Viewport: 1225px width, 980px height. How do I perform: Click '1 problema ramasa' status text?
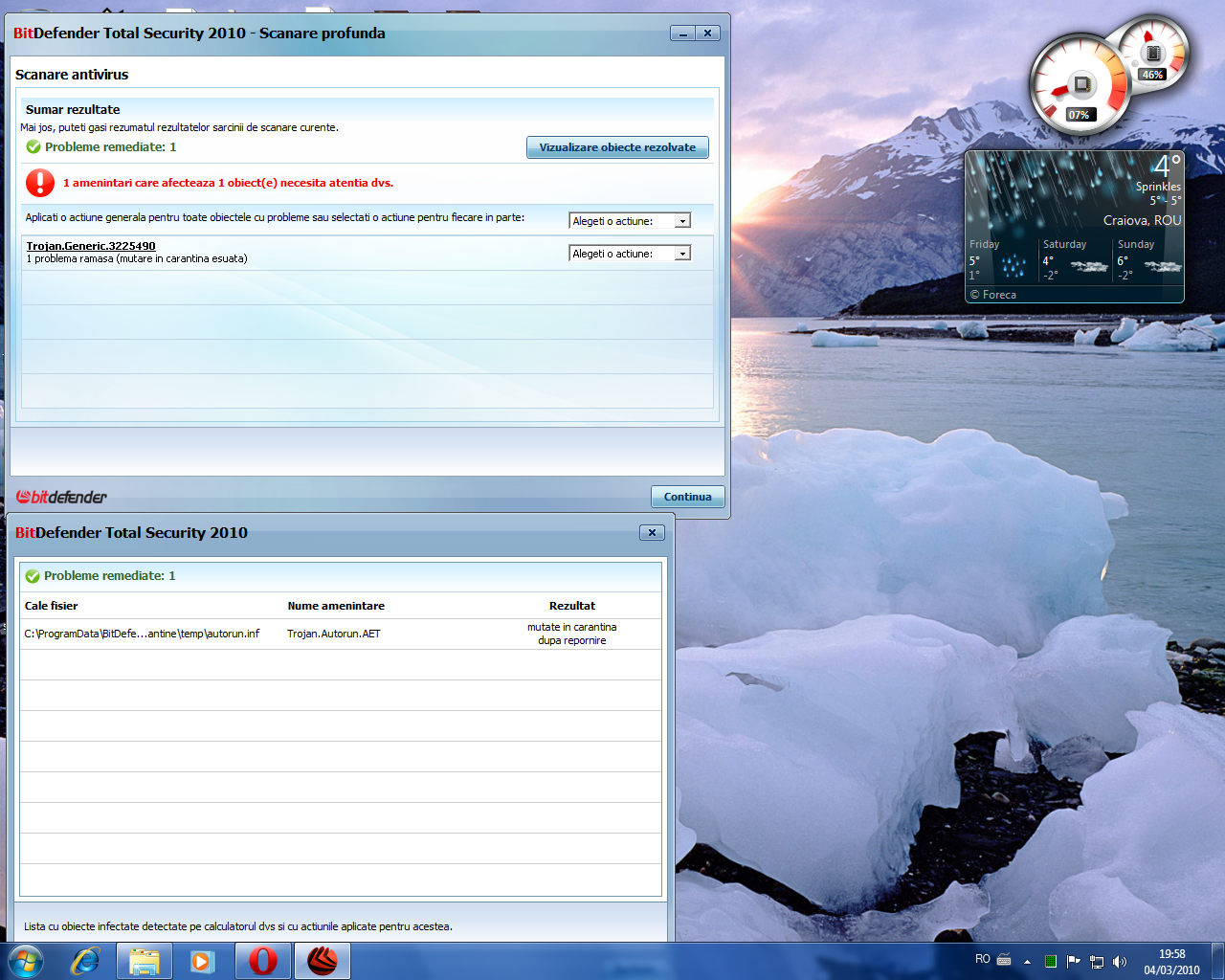click(137, 258)
